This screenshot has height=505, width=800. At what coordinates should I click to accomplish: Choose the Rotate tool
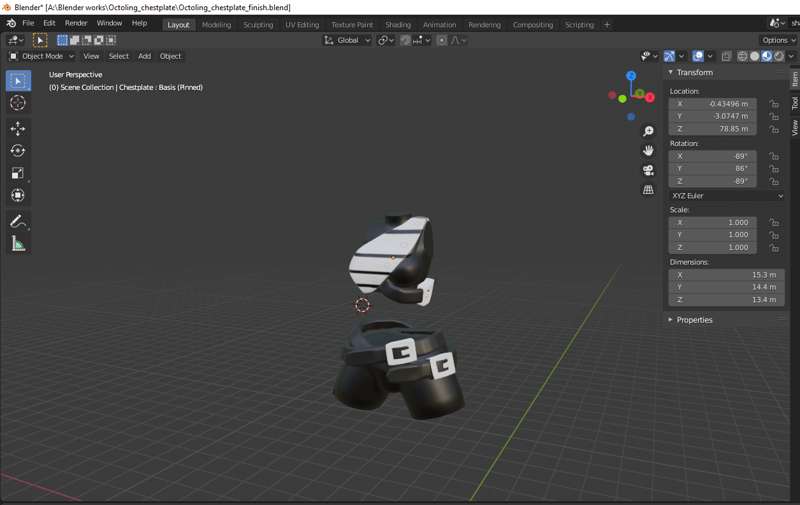[18, 151]
